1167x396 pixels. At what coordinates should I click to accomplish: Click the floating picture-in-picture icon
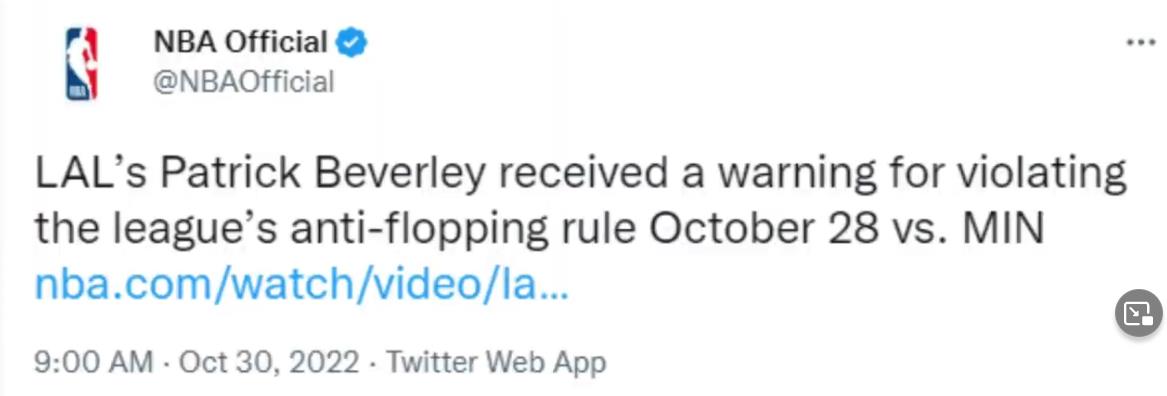[x=1139, y=313]
